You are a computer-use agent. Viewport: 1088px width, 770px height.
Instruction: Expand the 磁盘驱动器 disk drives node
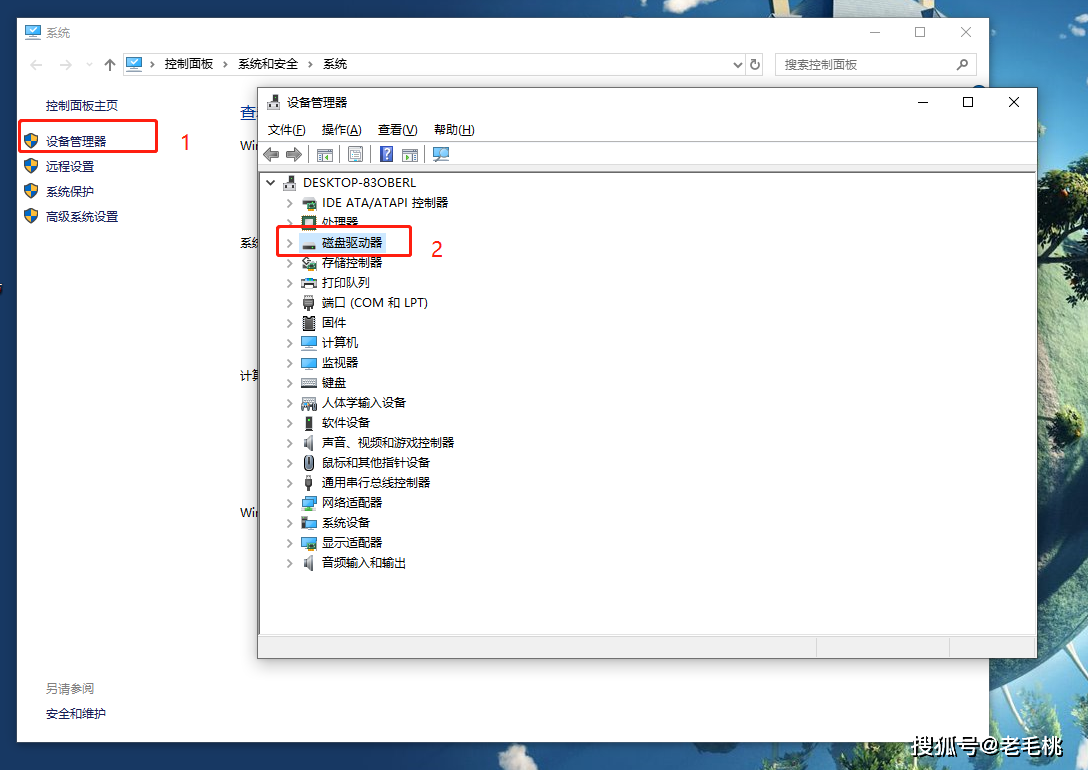pyautogui.click(x=289, y=243)
